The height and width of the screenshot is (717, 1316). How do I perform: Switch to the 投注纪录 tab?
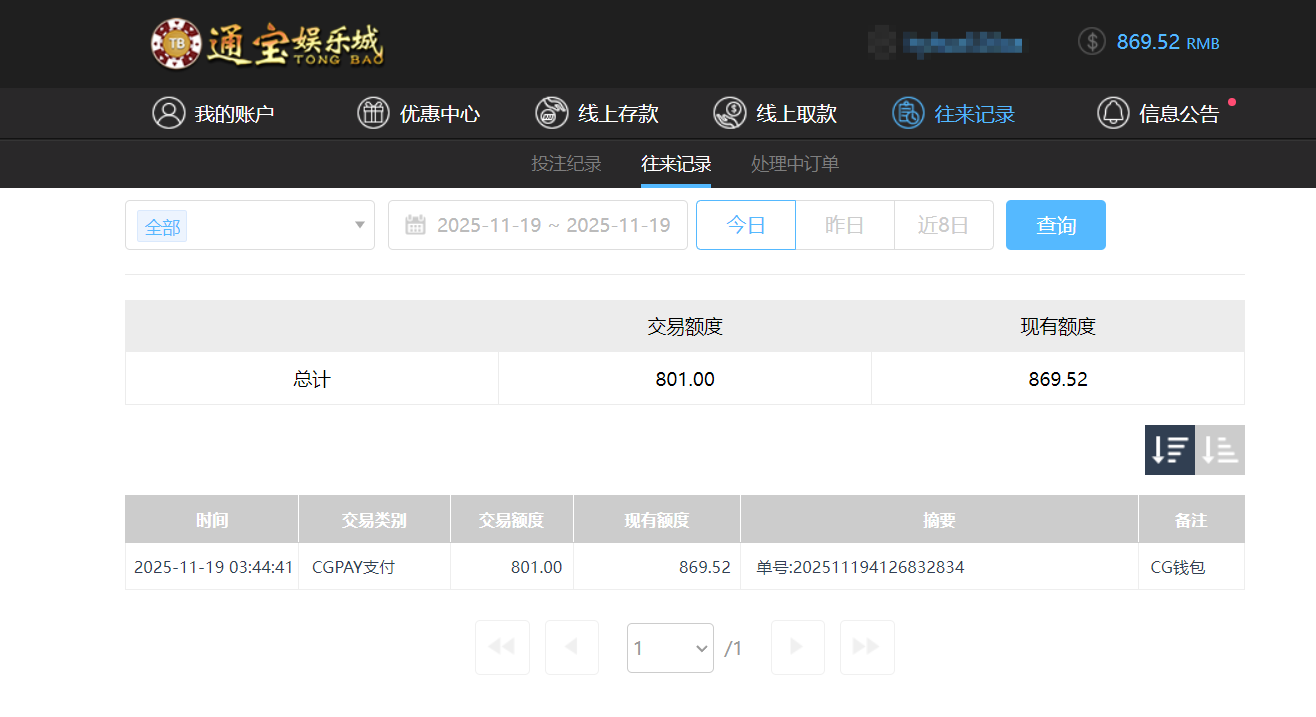click(x=566, y=163)
